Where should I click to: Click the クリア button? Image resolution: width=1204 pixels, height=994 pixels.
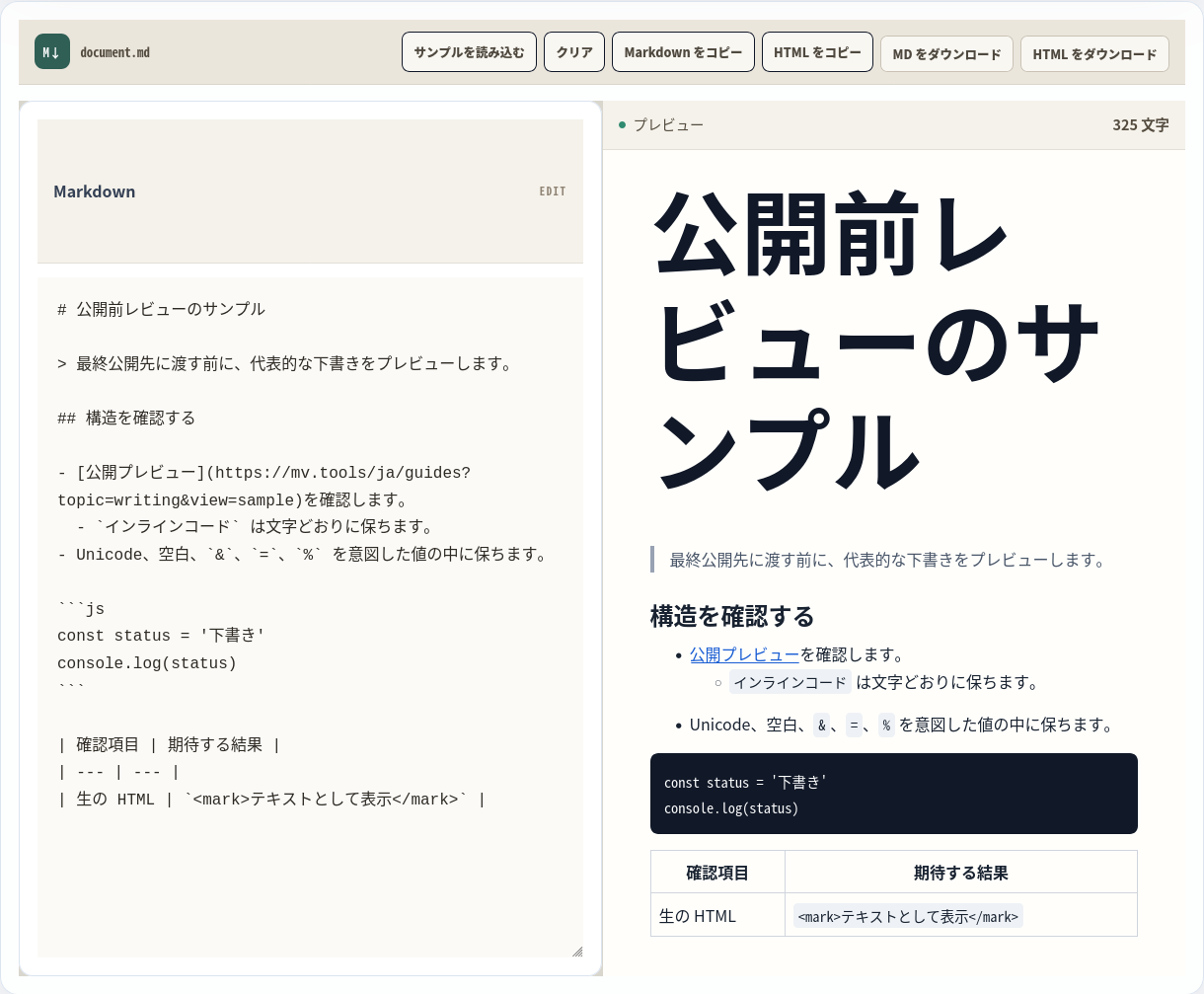574,52
